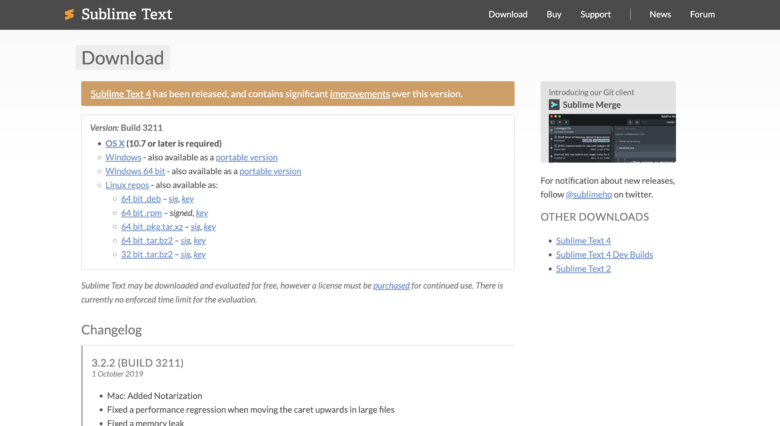780x426 pixels.
Task: Click the caret performance regression changelog entry
Action: tap(251, 410)
